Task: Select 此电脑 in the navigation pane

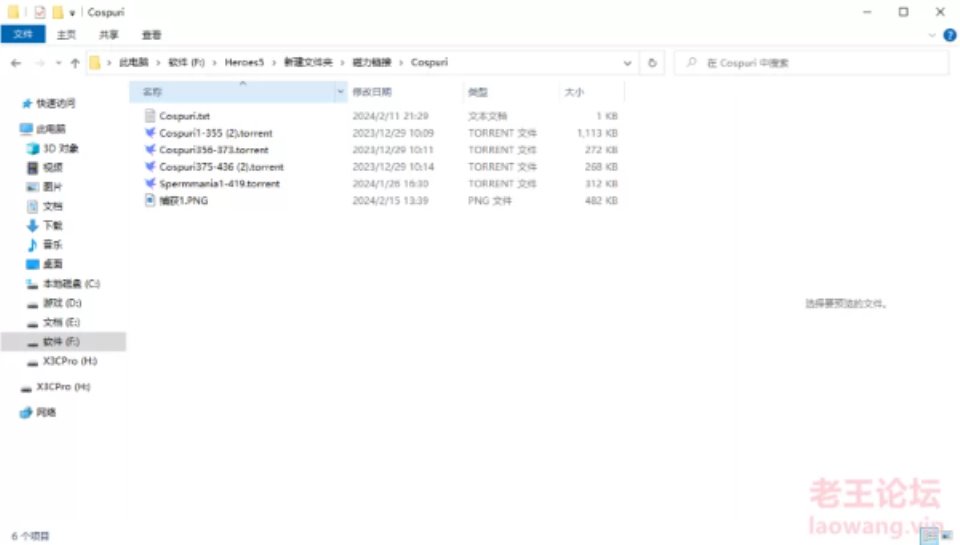Action: (50, 129)
